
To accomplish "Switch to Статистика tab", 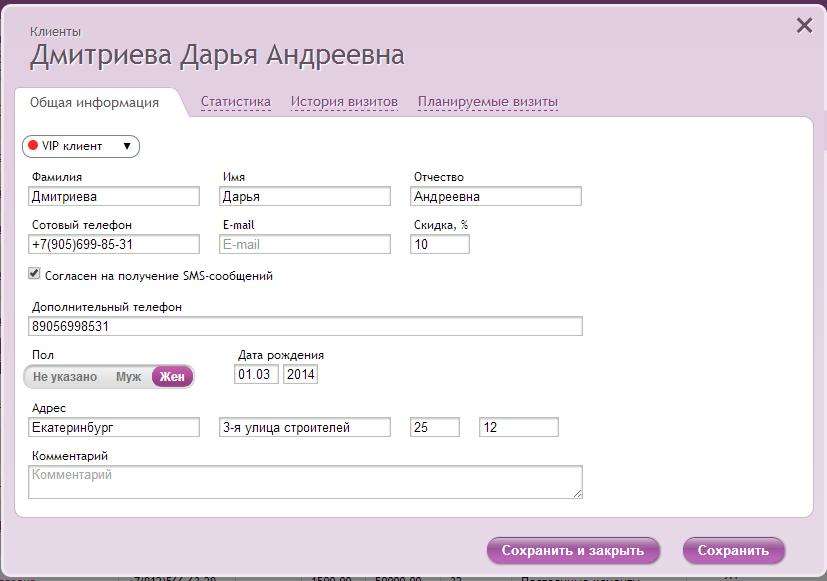I will [236, 102].
